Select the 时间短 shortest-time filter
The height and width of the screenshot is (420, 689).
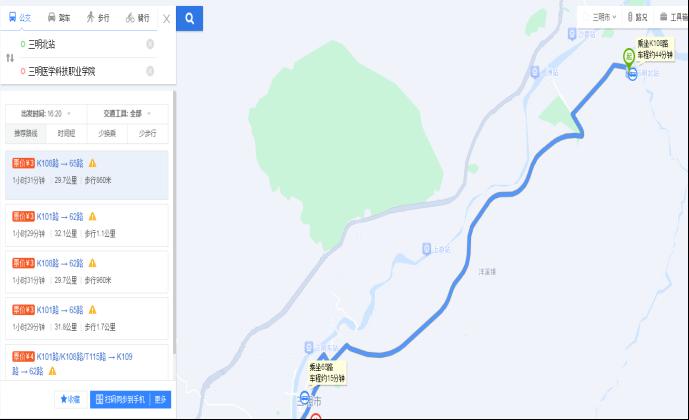coord(66,134)
